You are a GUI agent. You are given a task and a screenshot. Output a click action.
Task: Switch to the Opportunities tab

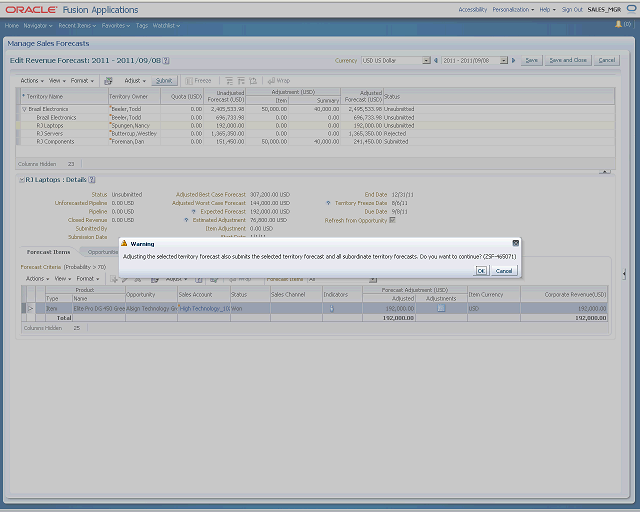click(101, 252)
